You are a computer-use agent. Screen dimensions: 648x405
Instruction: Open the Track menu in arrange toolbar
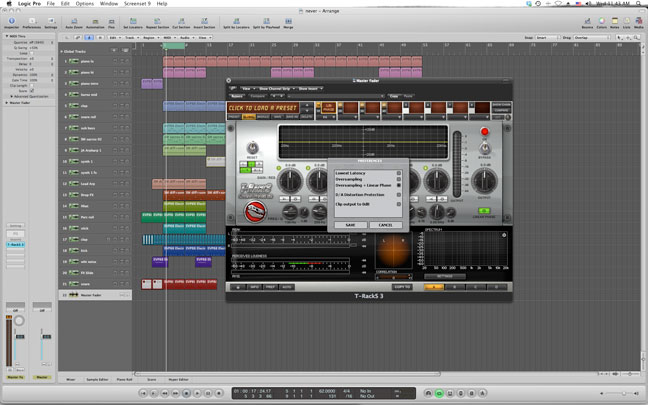[131, 38]
